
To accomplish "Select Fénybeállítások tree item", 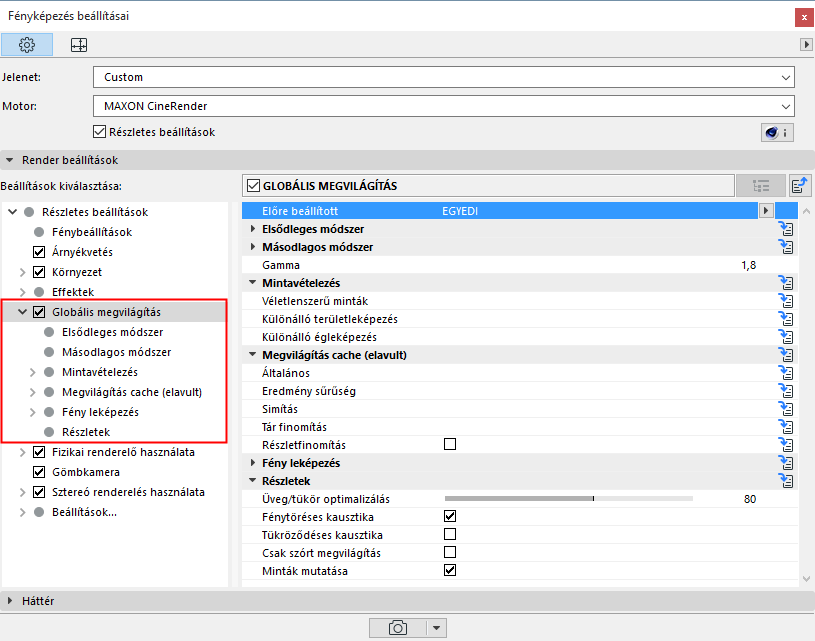I will pyautogui.click(x=92, y=232).
